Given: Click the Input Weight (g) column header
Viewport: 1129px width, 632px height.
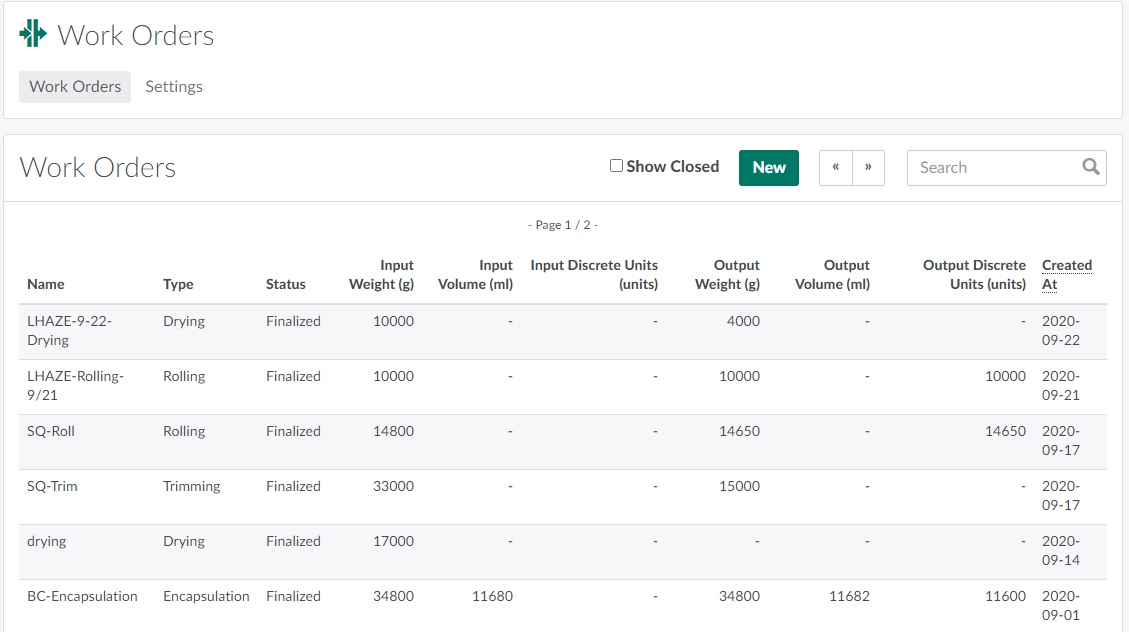Looking at the screenshot, I should click(x=381, y=275).
